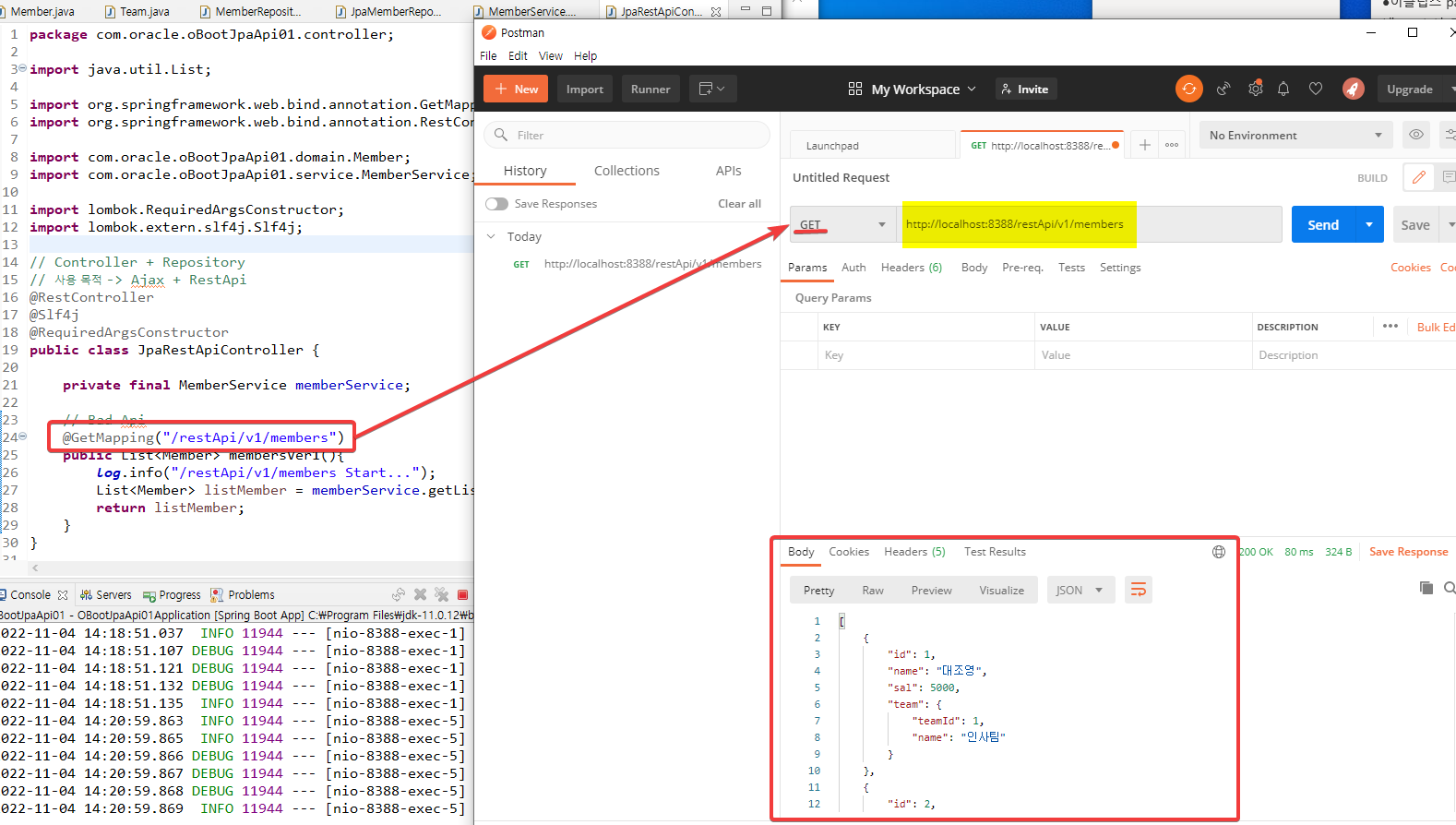Click the Remove Launch X icon in Console
This screenshot has width=1456, height=825.
click(421, 595)
